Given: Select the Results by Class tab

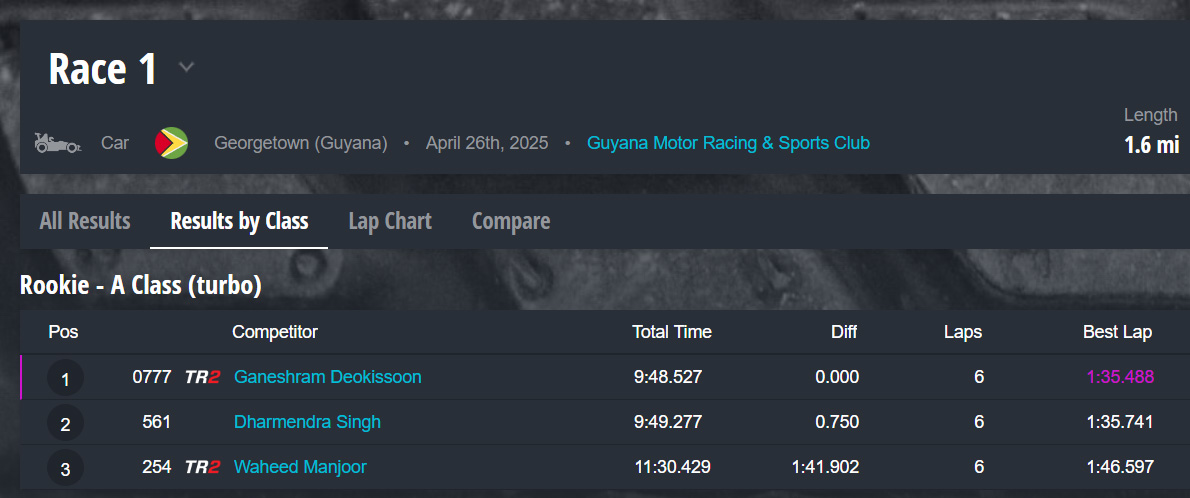Looking at the screenshot, I should click(x=239, y=221).
